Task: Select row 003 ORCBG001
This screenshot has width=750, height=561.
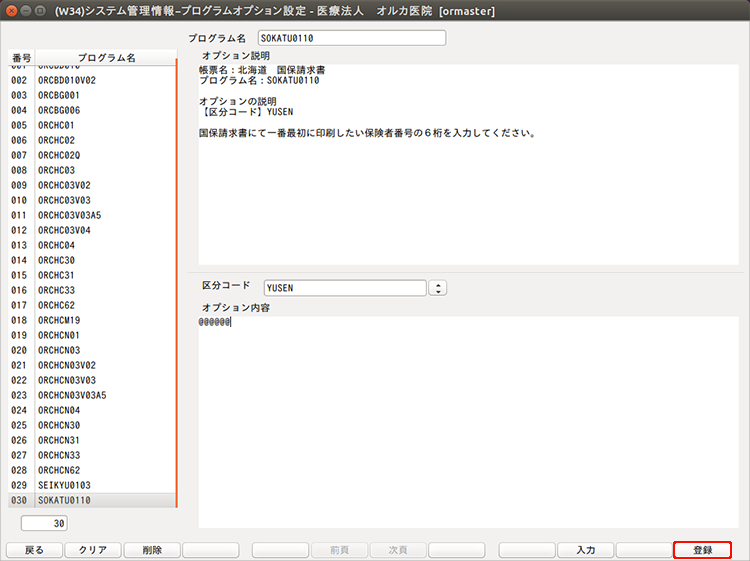Action: (x=92, y=95)
